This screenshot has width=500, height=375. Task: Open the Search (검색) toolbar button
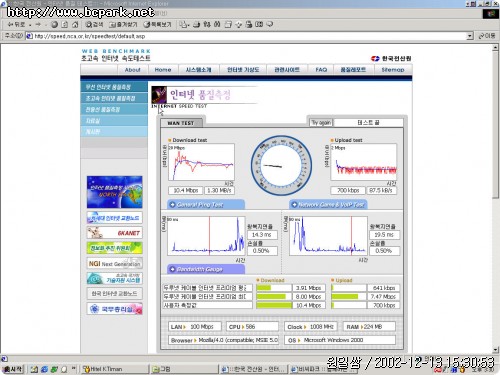94,24
